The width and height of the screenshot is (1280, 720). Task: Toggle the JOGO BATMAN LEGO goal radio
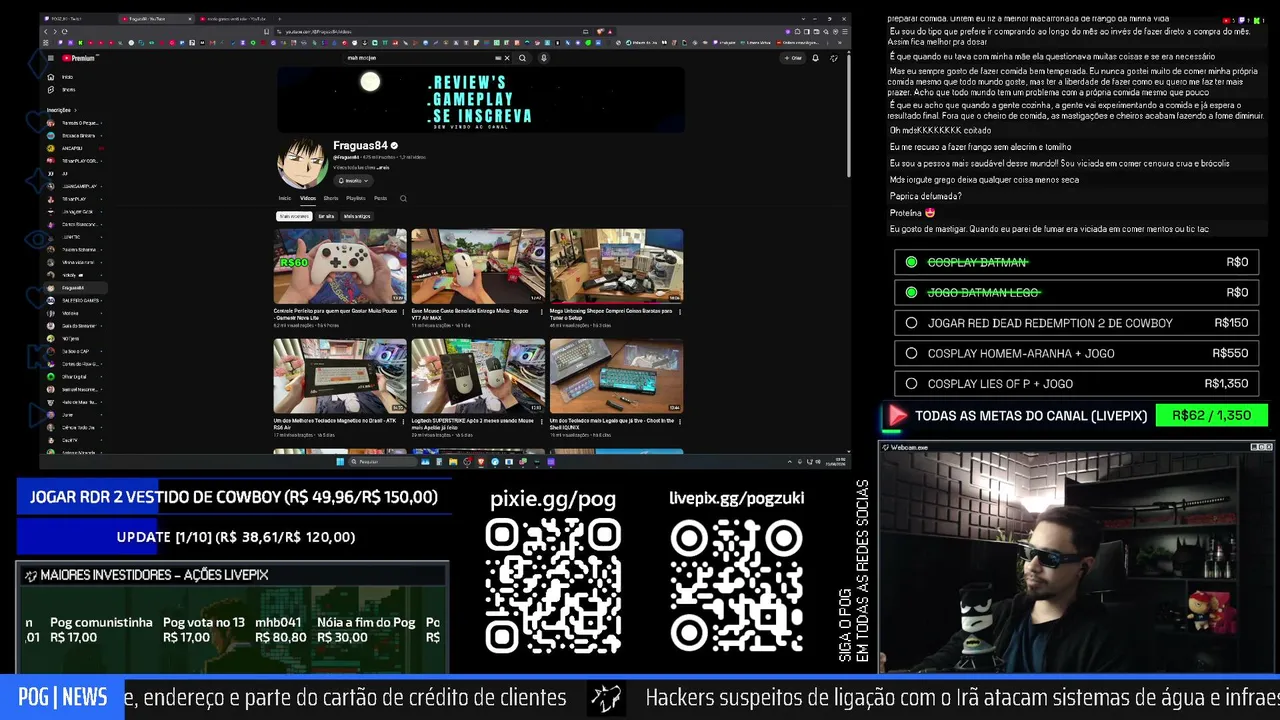[x=911, y=292]
